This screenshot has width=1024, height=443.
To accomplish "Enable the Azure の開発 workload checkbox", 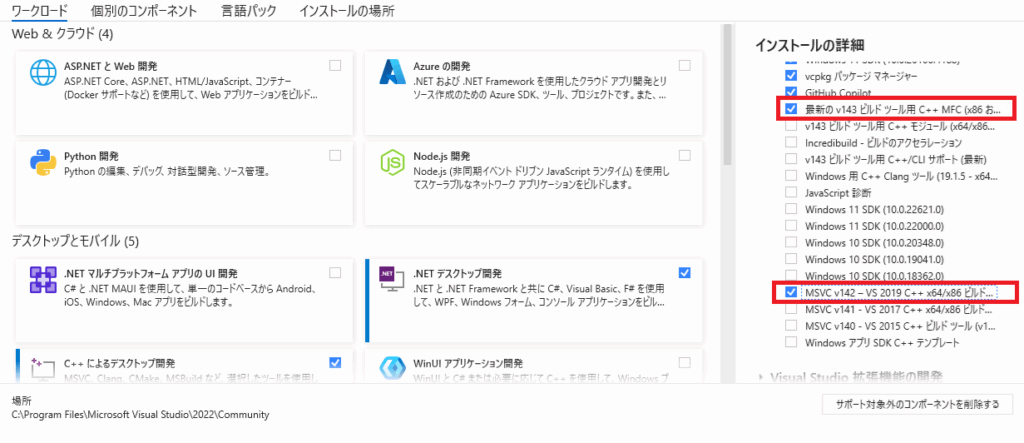I will pos(684,65).
